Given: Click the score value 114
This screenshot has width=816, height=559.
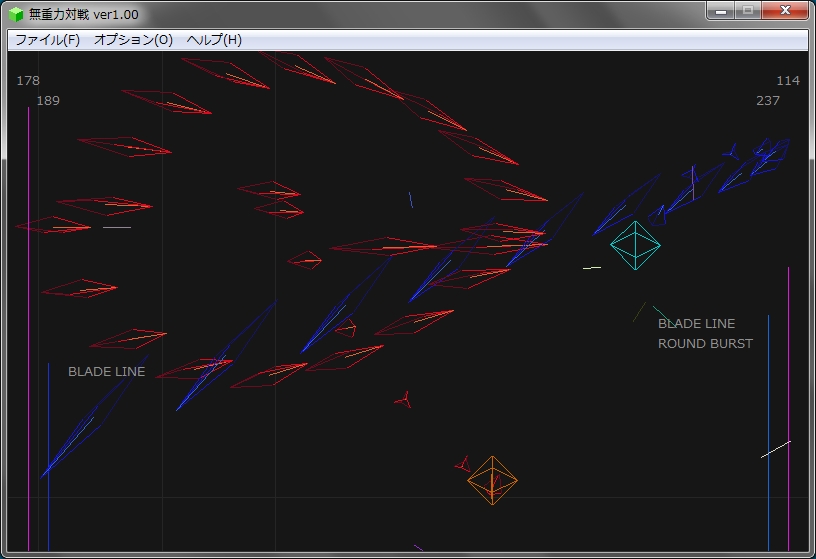Looking at the screenshot, I should (788, 81).
